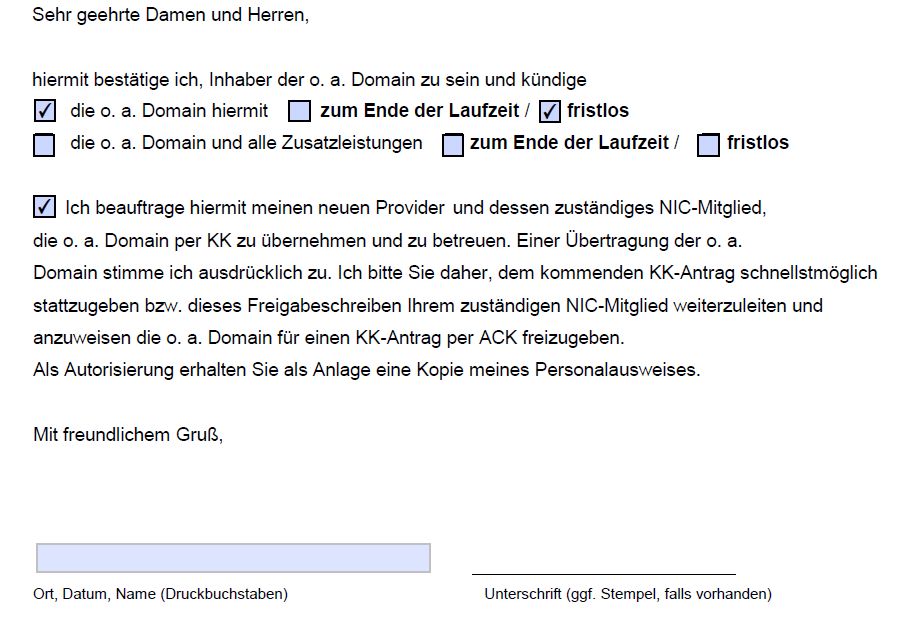924x627 pixels.
Task: Tick second-row 'zum Ende der Laufzeit' checkbox
Action: point(453,145)
